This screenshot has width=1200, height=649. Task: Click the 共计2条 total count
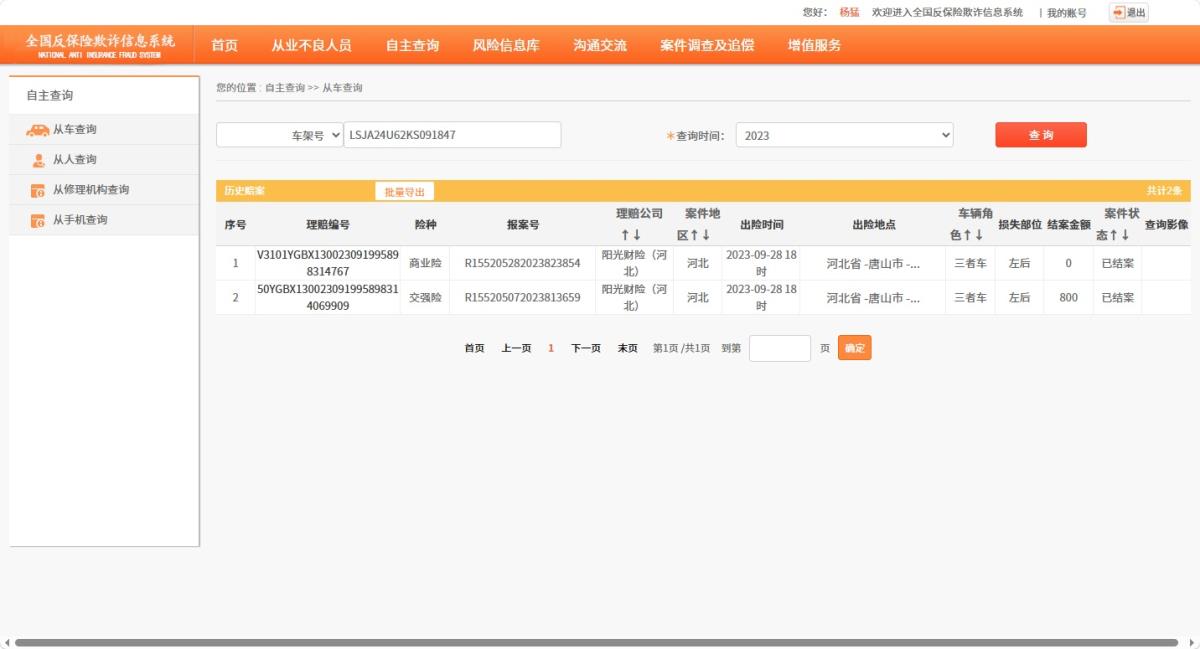(1164, 191)
